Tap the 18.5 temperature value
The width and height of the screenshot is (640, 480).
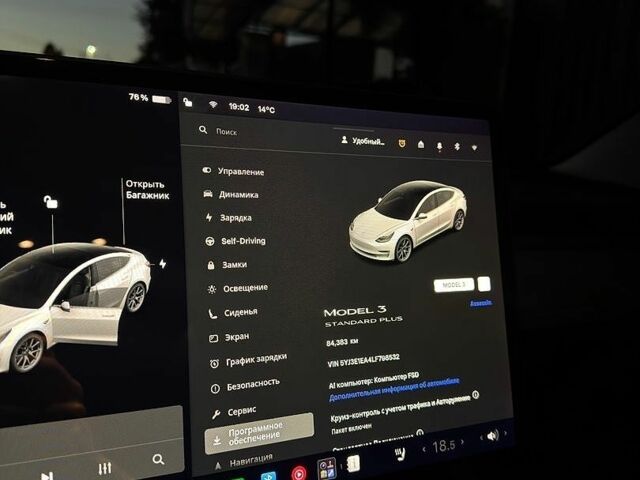click(x=444, y=446)
